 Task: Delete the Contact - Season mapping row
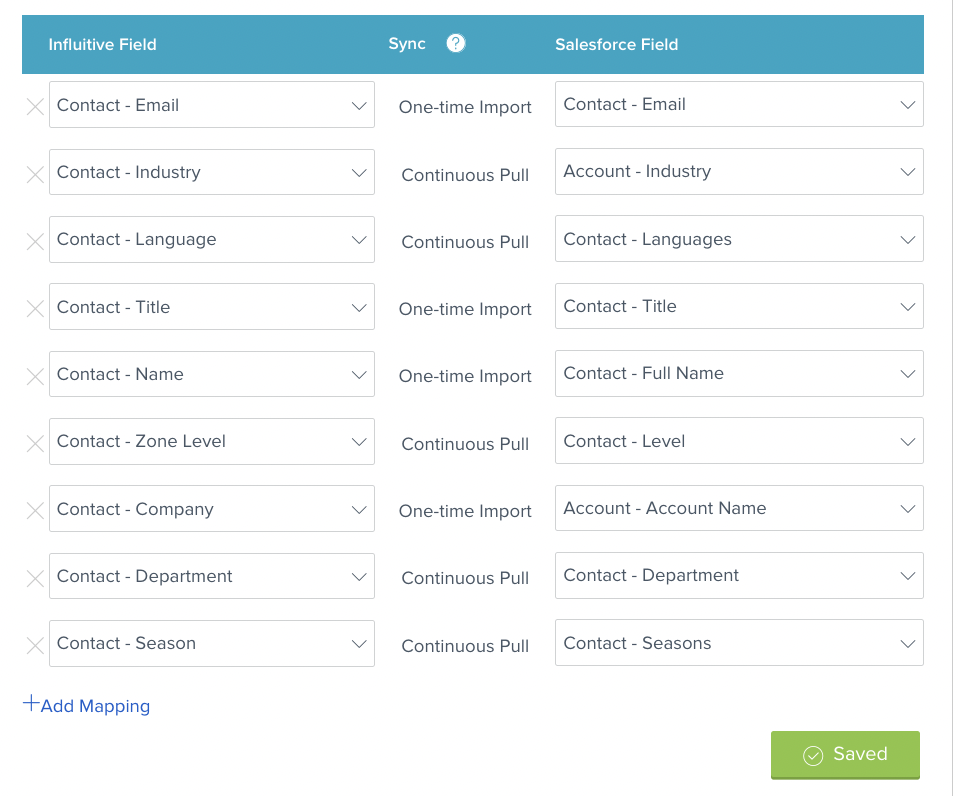point(35,645)
